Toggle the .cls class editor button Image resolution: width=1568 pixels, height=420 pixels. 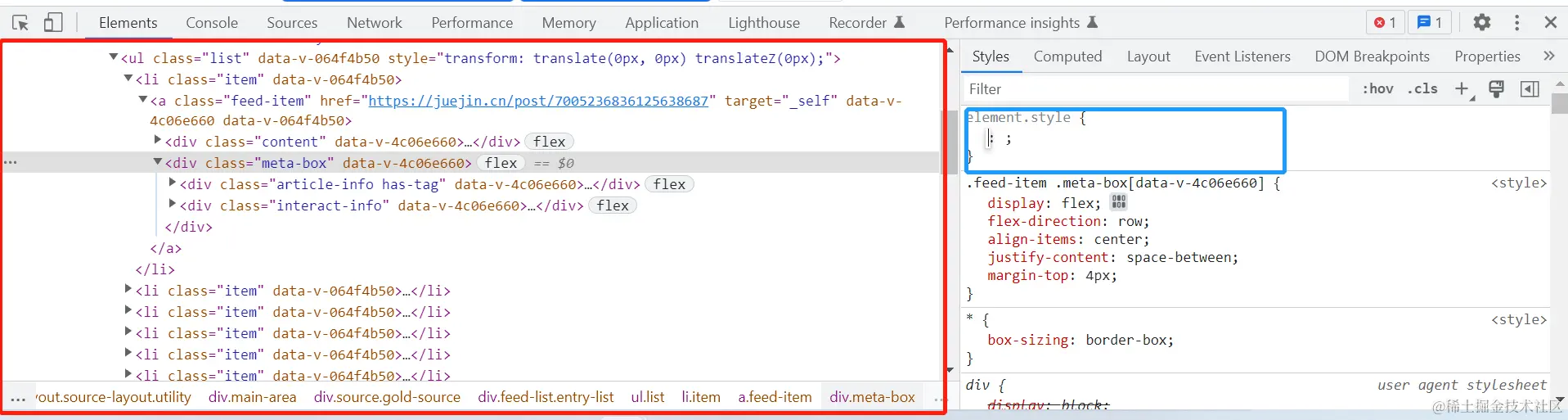pyautogui.click(x=1422, y=88)
